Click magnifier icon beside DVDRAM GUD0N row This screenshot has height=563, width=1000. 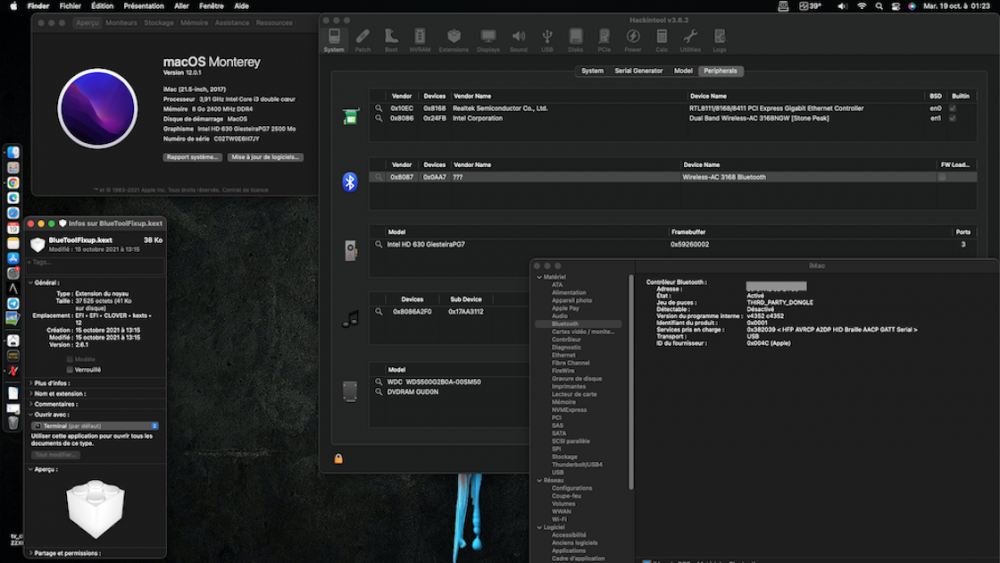[x=379, y=392]
